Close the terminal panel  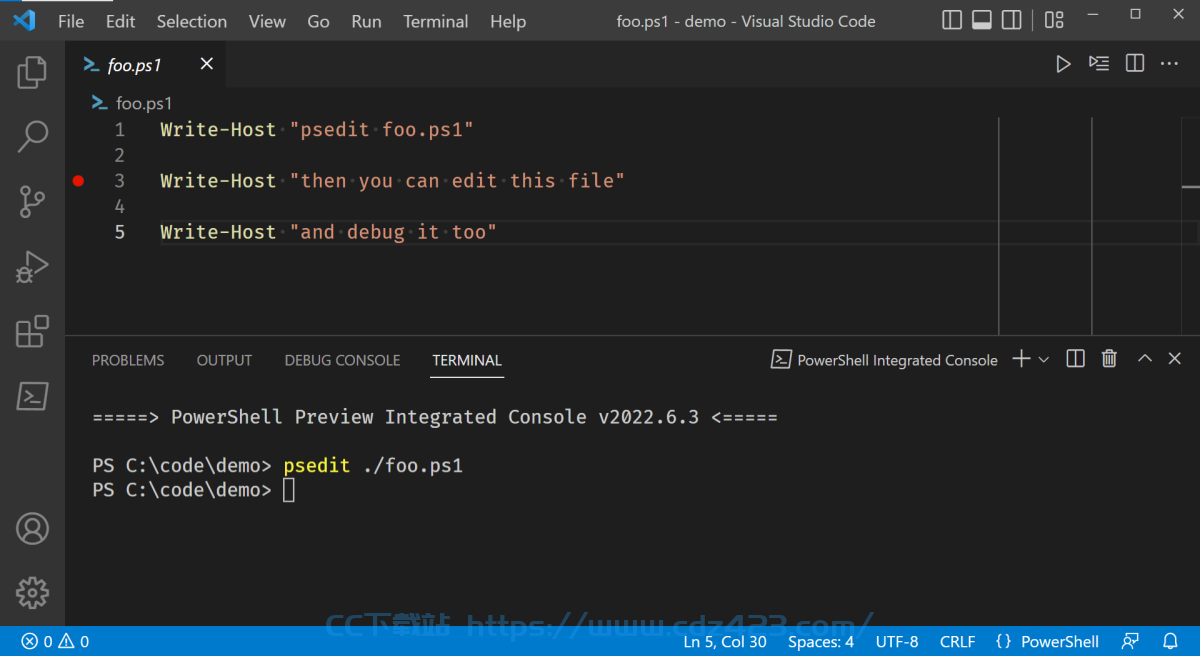click(1175, 359)
